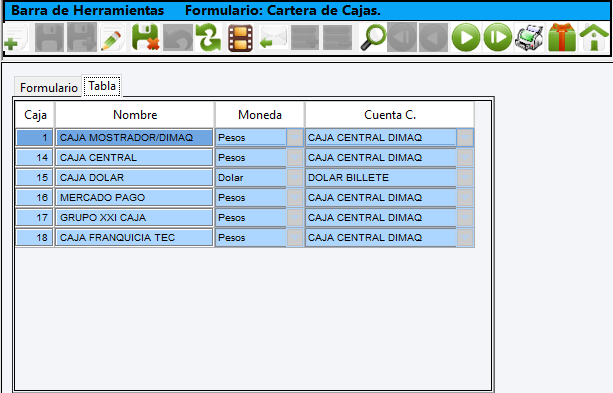Click the green floppy with red X icon

click(145, 38)
